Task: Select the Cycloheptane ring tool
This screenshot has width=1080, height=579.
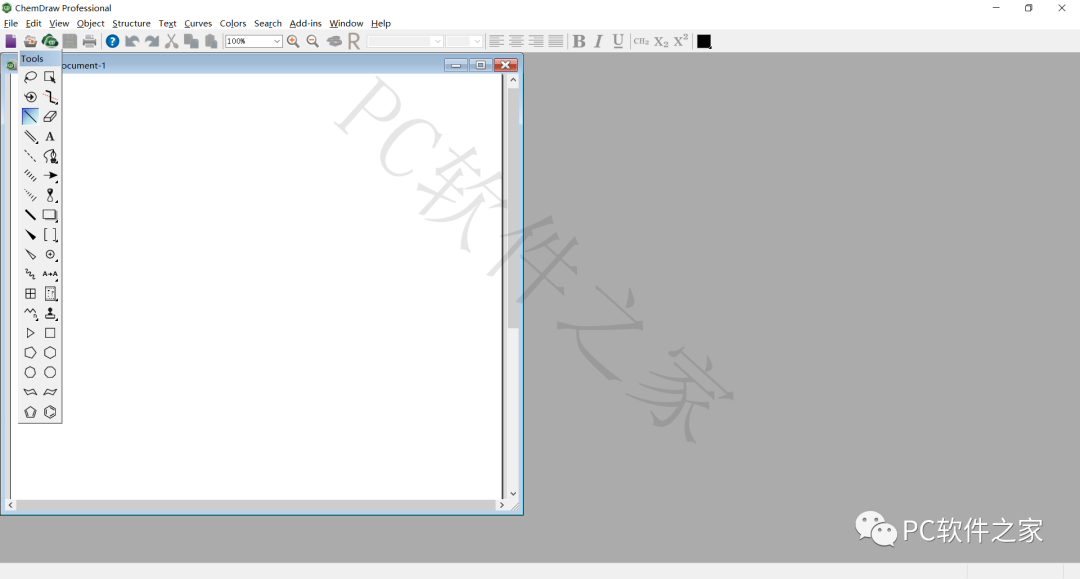Action: click(30, 372)
